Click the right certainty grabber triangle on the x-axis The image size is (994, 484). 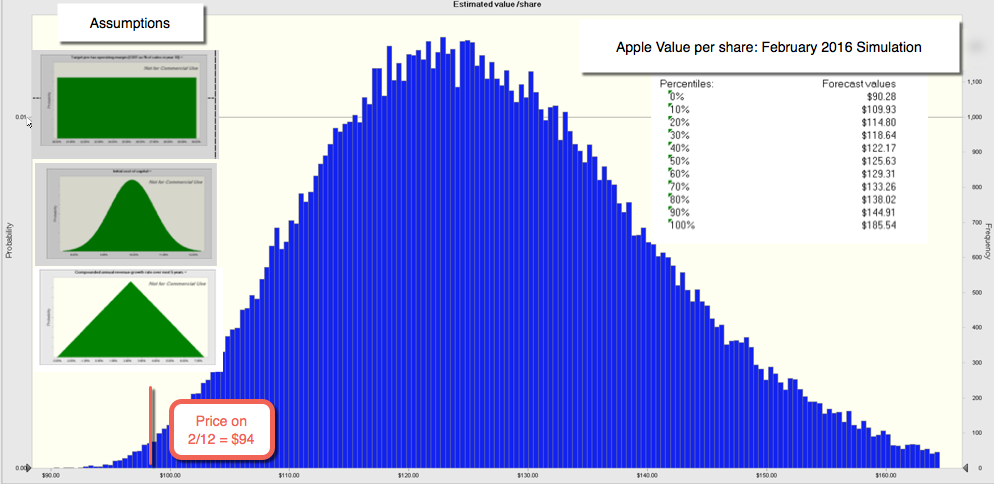click(x=966, y=468)
